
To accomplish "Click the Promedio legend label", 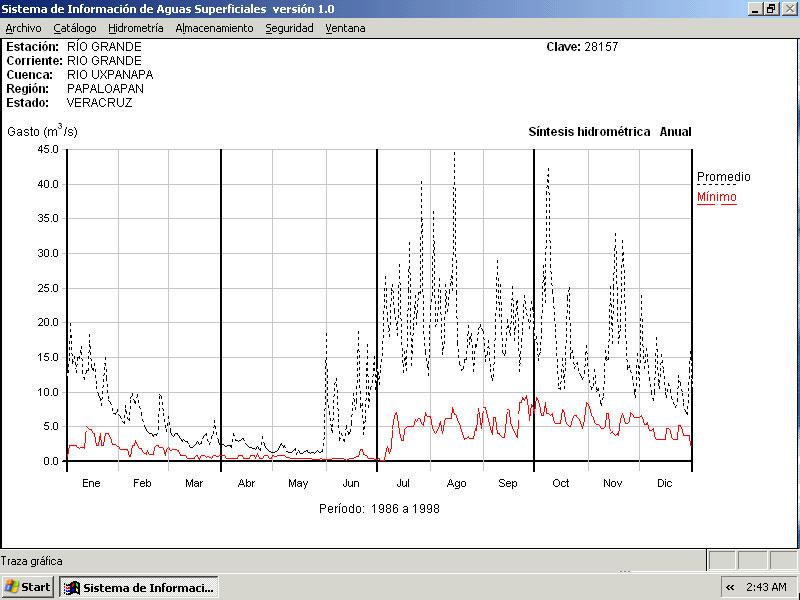I will point(723,177).
